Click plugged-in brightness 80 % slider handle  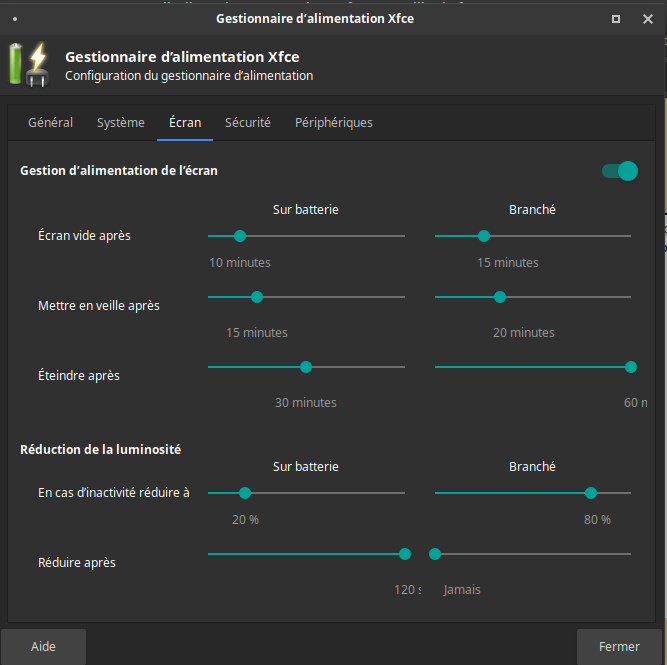(590, 493)
